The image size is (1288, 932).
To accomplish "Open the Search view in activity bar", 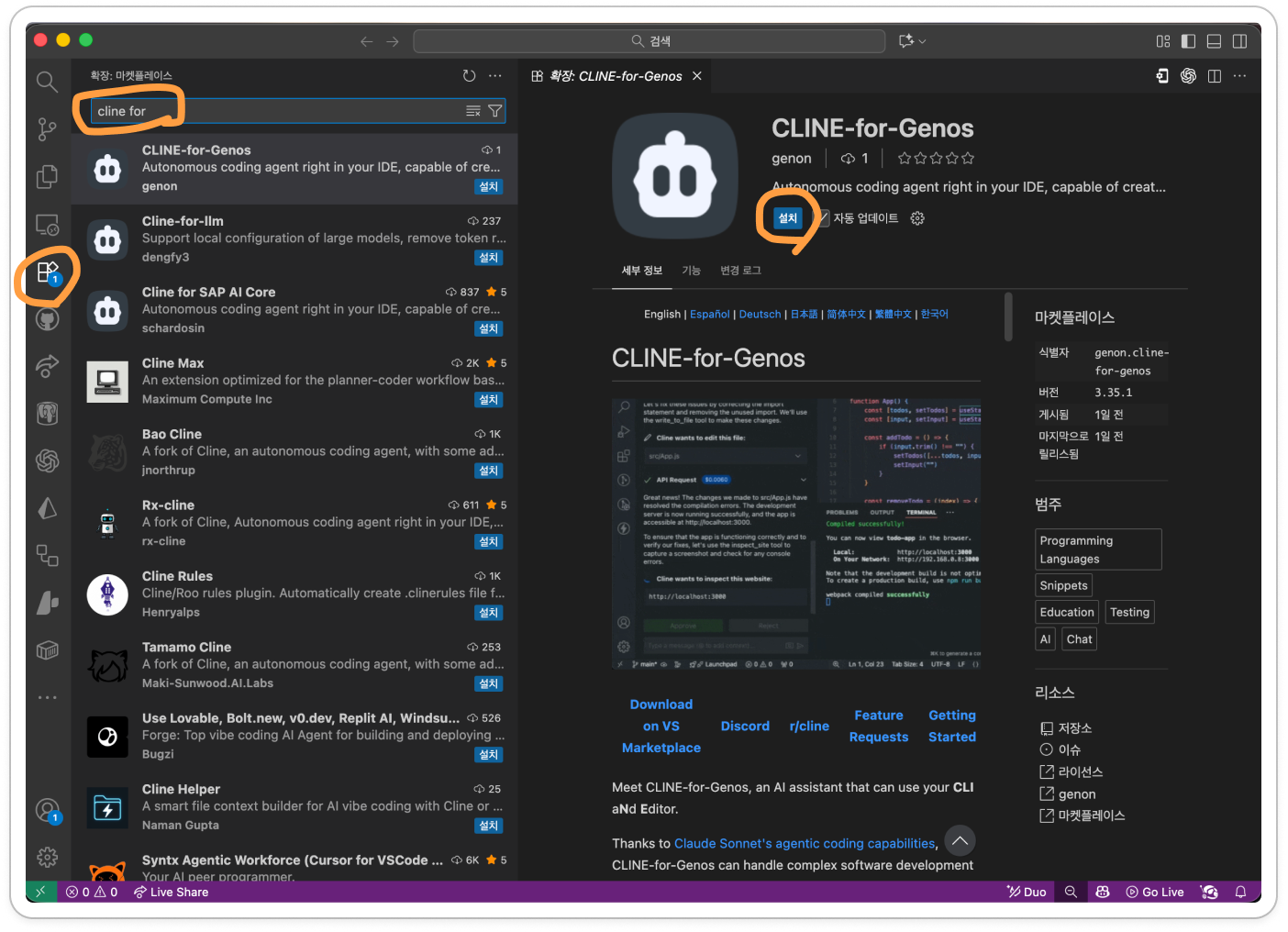I will click(x=47, y=82).
